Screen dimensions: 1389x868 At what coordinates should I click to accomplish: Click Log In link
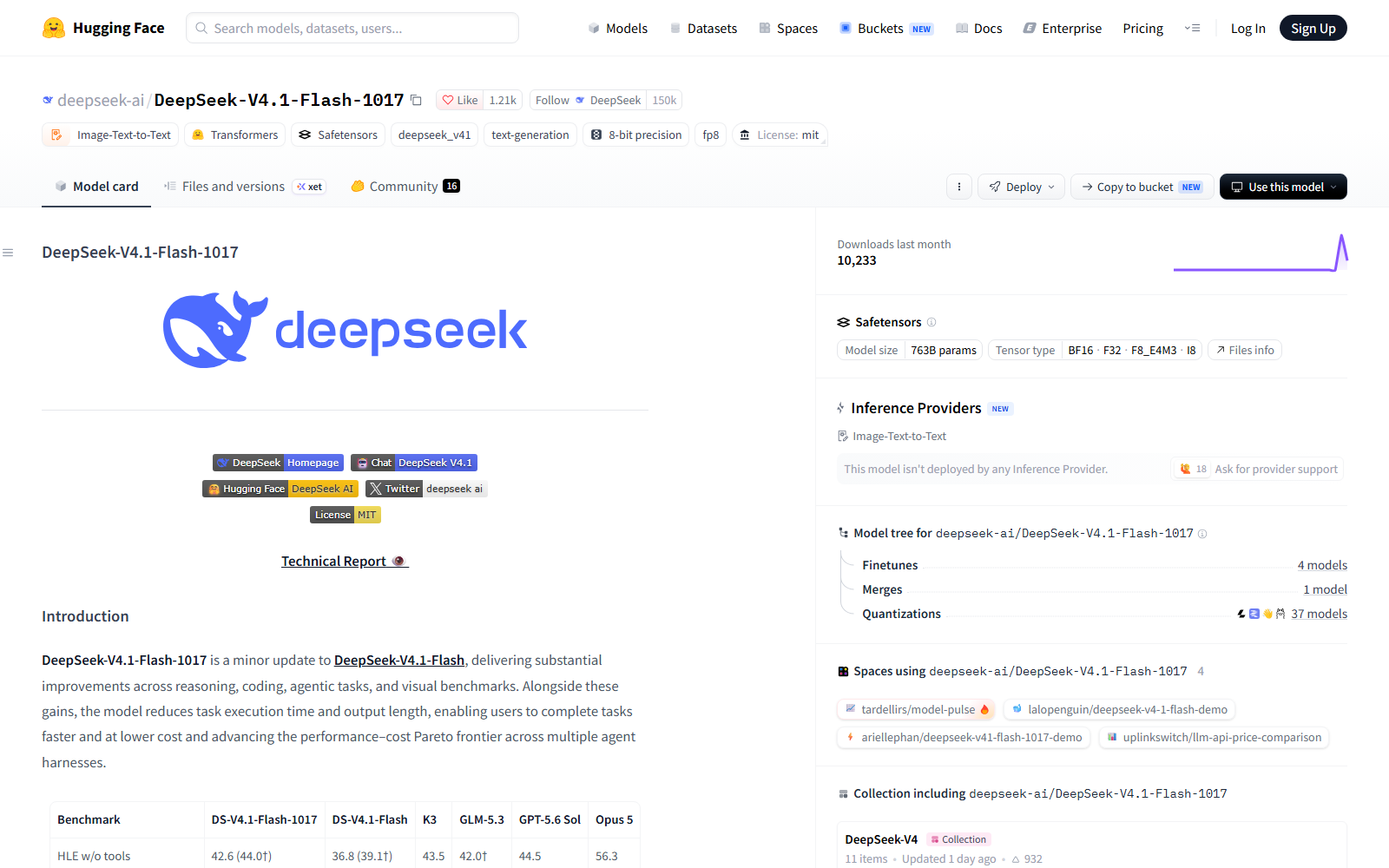click(1247, 28)
